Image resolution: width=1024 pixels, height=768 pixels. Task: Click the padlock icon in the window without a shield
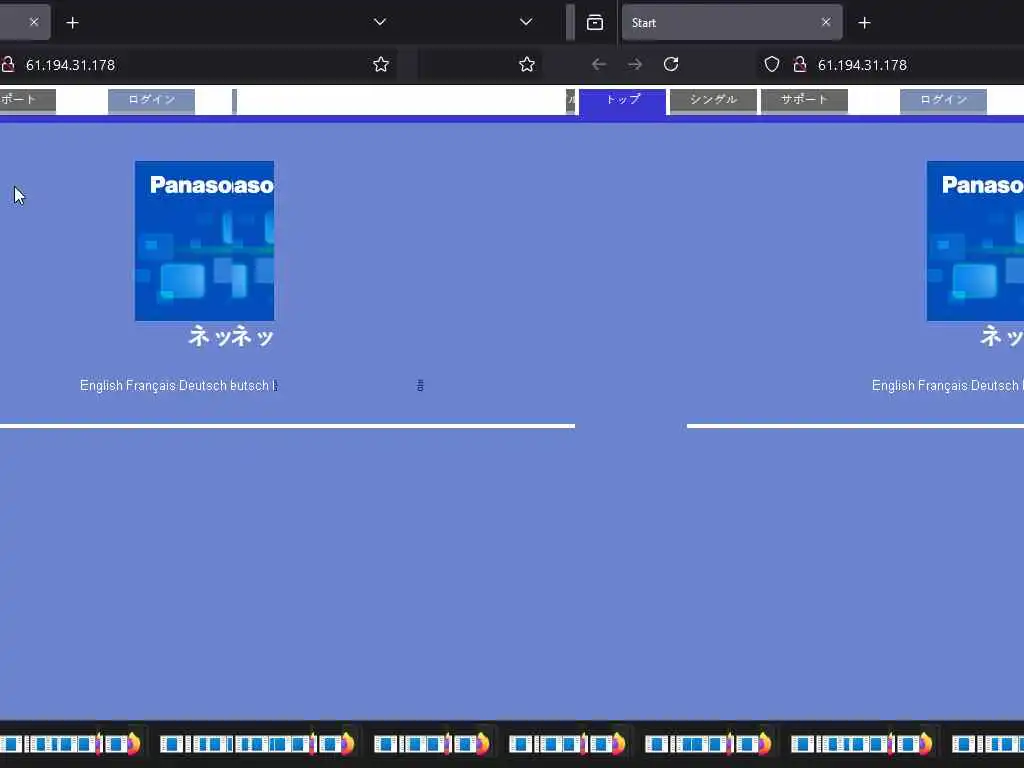pos(8,65)
